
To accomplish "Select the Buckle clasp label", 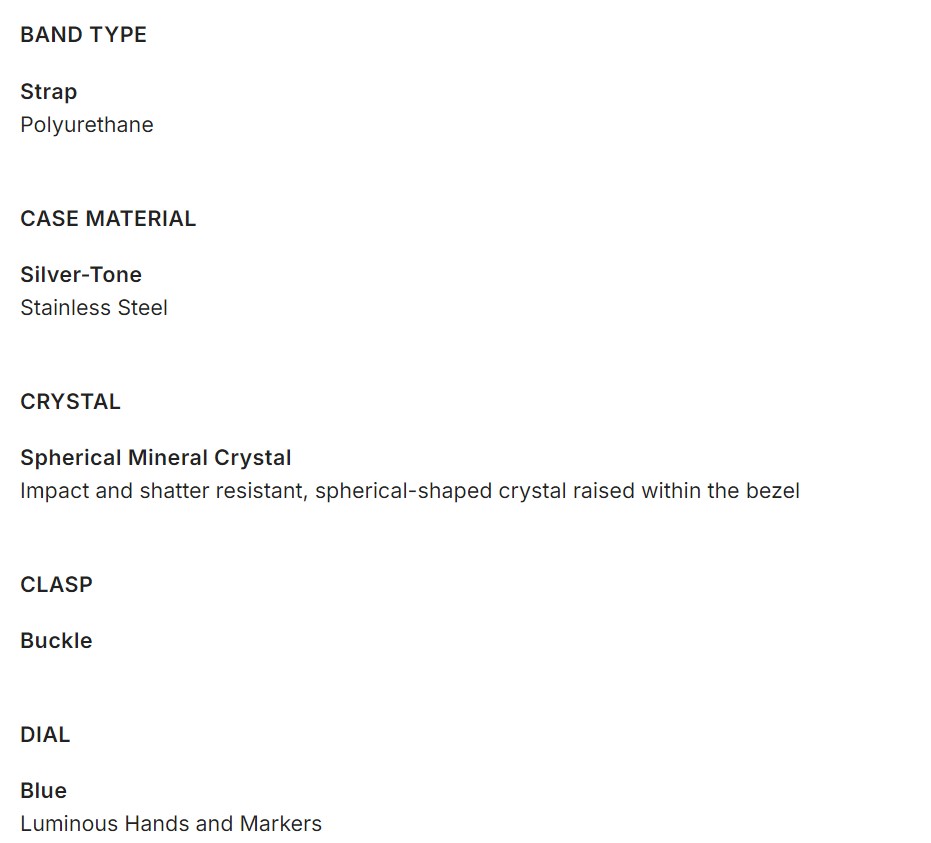I will [56, 641].
